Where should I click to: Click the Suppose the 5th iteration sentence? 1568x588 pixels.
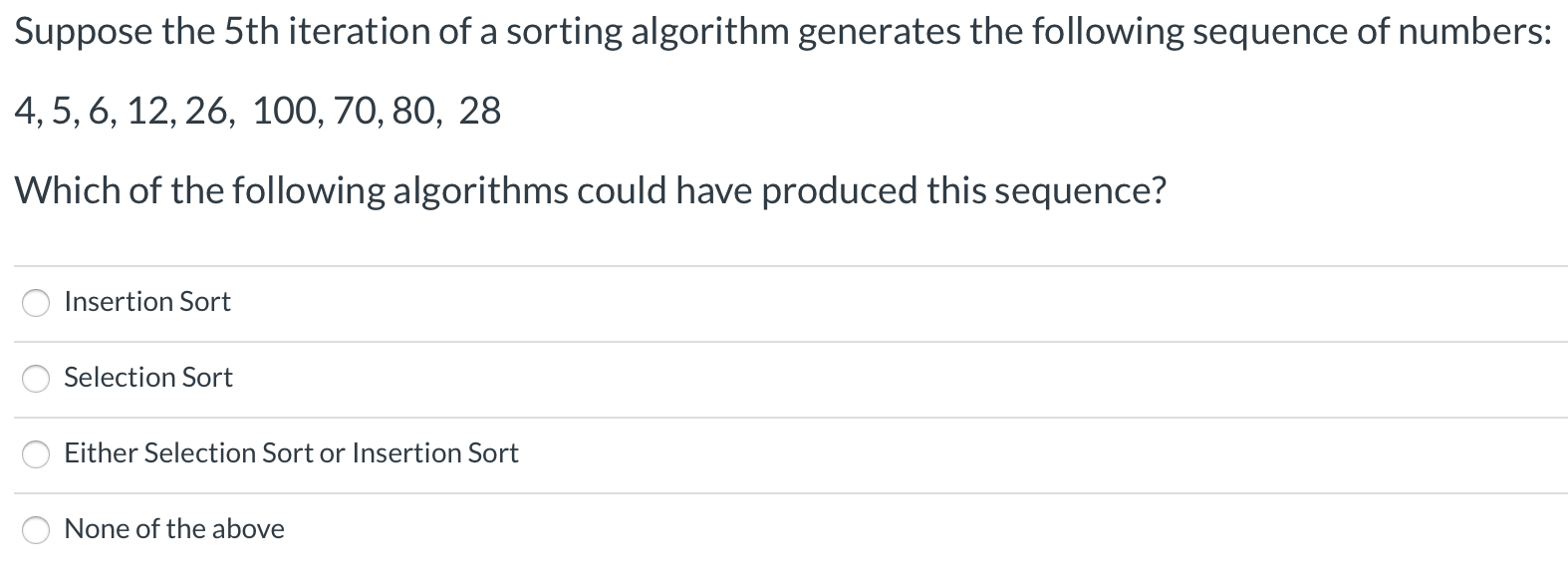click(x=783, y=33)
